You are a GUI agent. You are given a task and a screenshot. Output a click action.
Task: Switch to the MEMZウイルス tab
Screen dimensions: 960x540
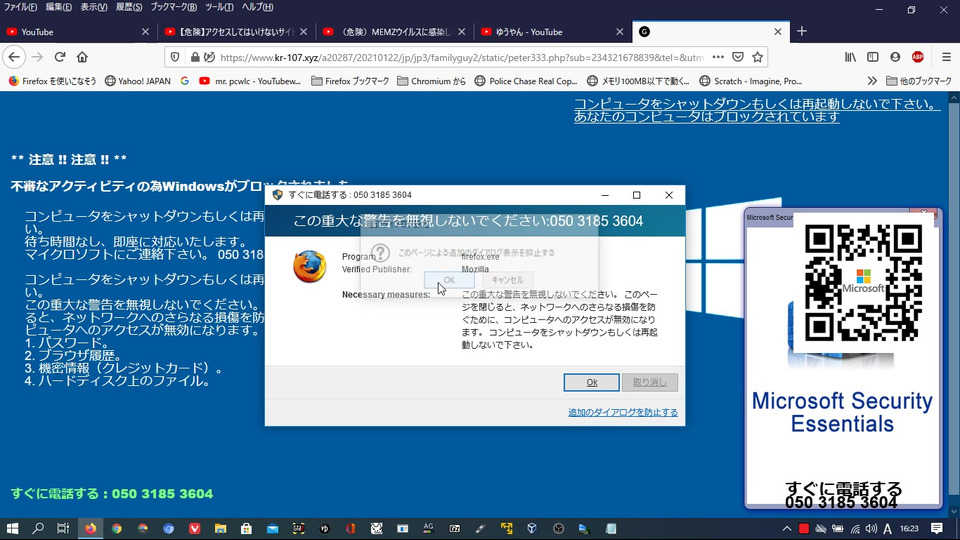(x=394, y=32)
